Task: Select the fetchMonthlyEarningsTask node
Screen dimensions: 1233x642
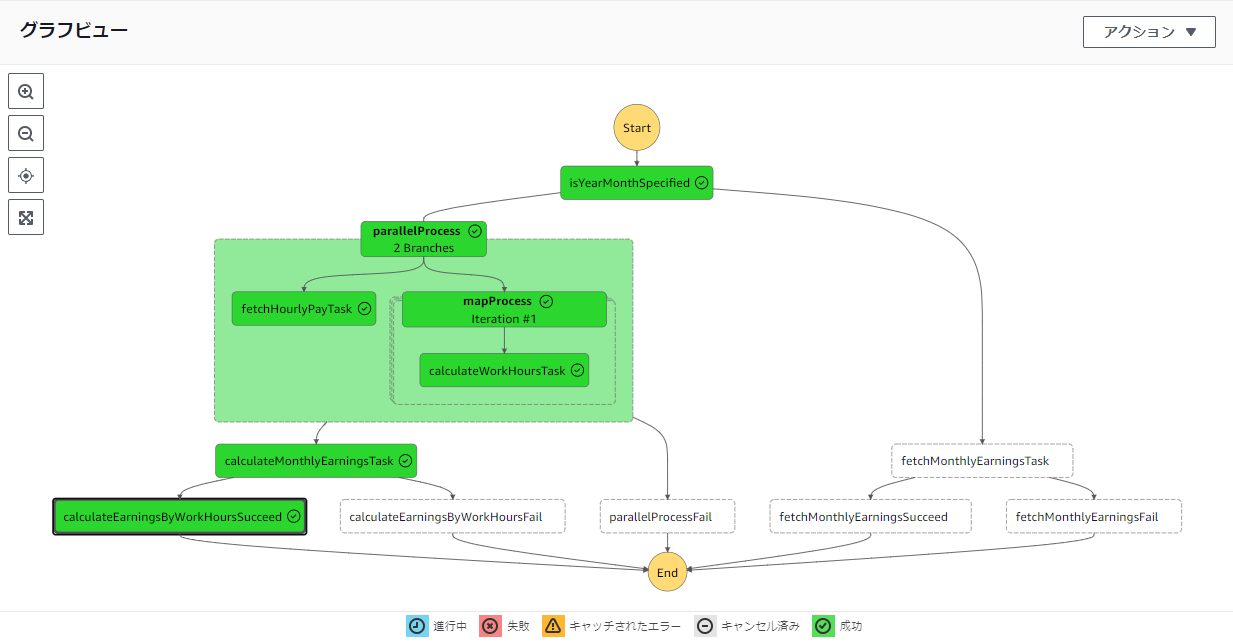Action: click(981, 461)
